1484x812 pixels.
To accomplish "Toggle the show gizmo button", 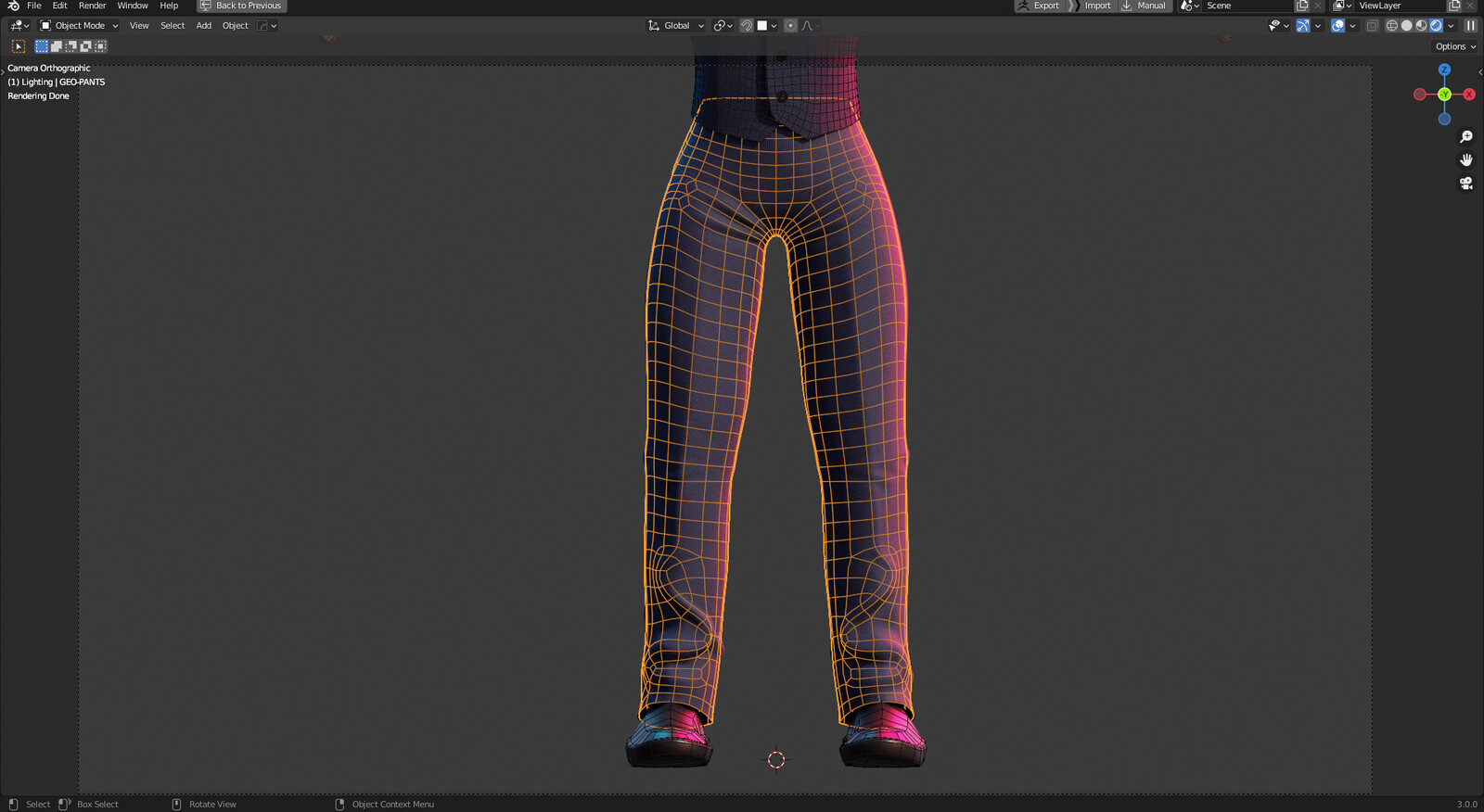I will [x=1303, y=26].
